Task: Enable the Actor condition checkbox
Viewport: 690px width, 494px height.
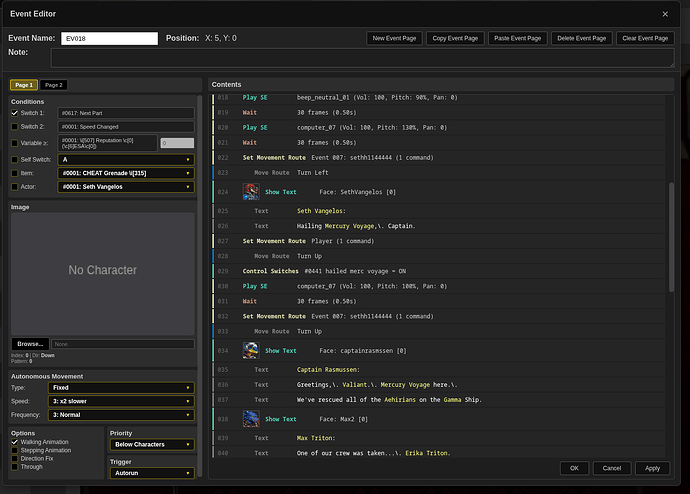Action: click(15, 187)
